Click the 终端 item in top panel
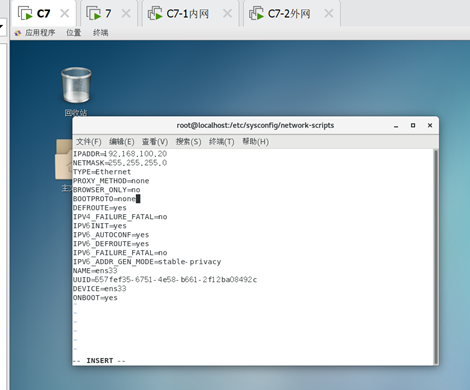The width and height of the screenshot is (470, 390). [x=100, y=33]
